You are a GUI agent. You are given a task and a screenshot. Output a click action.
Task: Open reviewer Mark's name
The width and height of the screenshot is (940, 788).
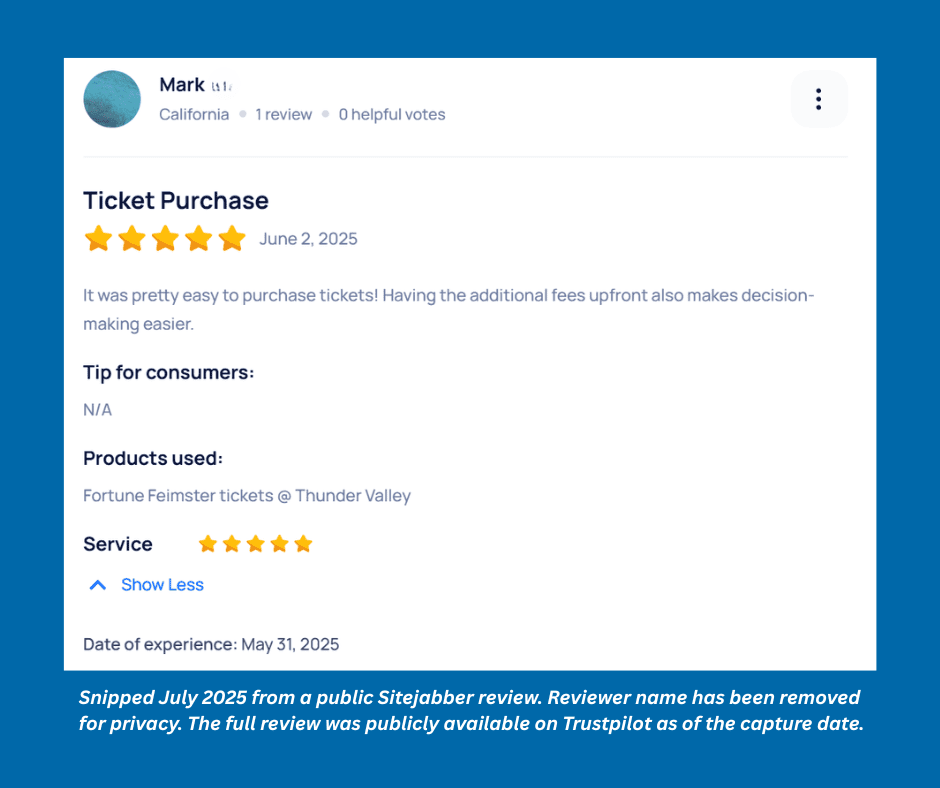click(x=182, y=85)
